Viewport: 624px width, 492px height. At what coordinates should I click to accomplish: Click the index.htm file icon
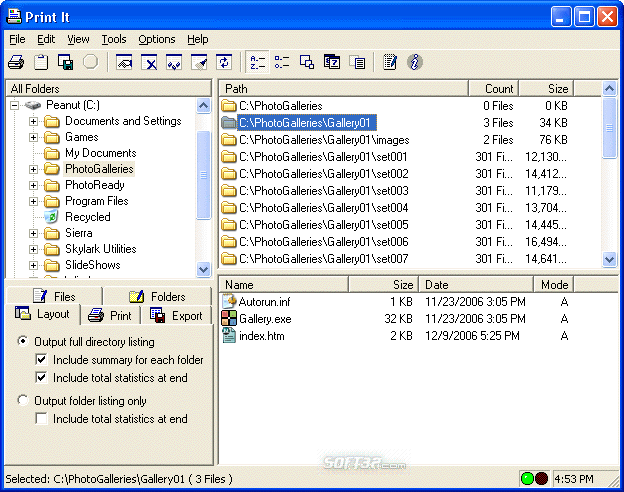tap(229, 336)
